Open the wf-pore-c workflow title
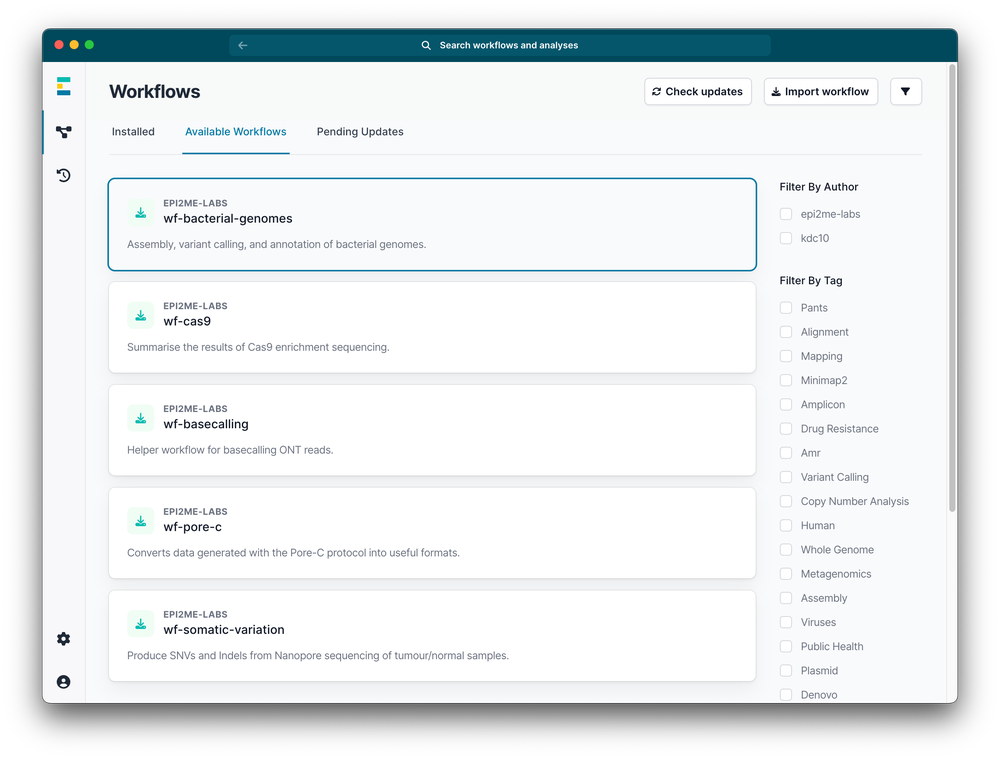The height and width of the screenshot is (759, 1000). (193, 527)
